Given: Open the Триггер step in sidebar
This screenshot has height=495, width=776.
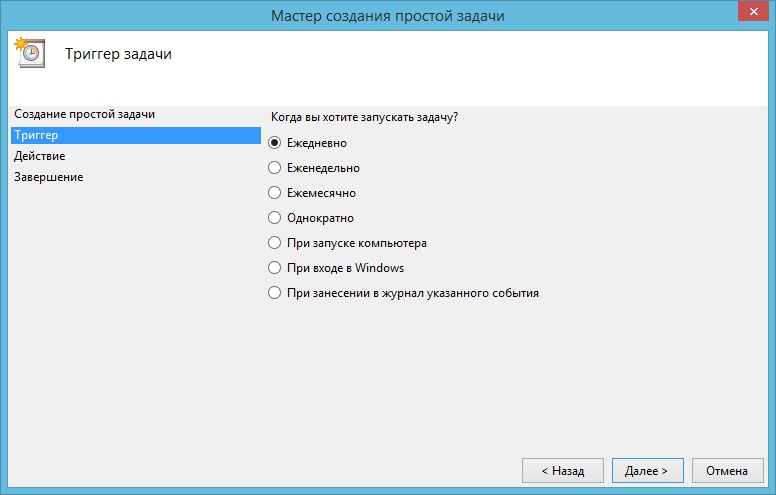Looking at the screenshot, I should coord(36,135).
